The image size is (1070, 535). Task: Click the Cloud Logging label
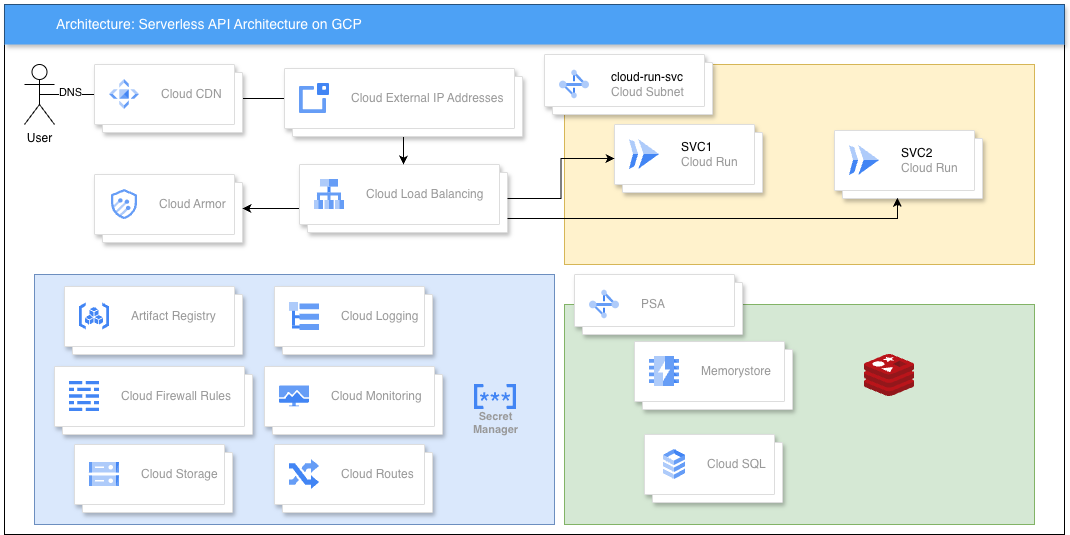coord(379,315)
